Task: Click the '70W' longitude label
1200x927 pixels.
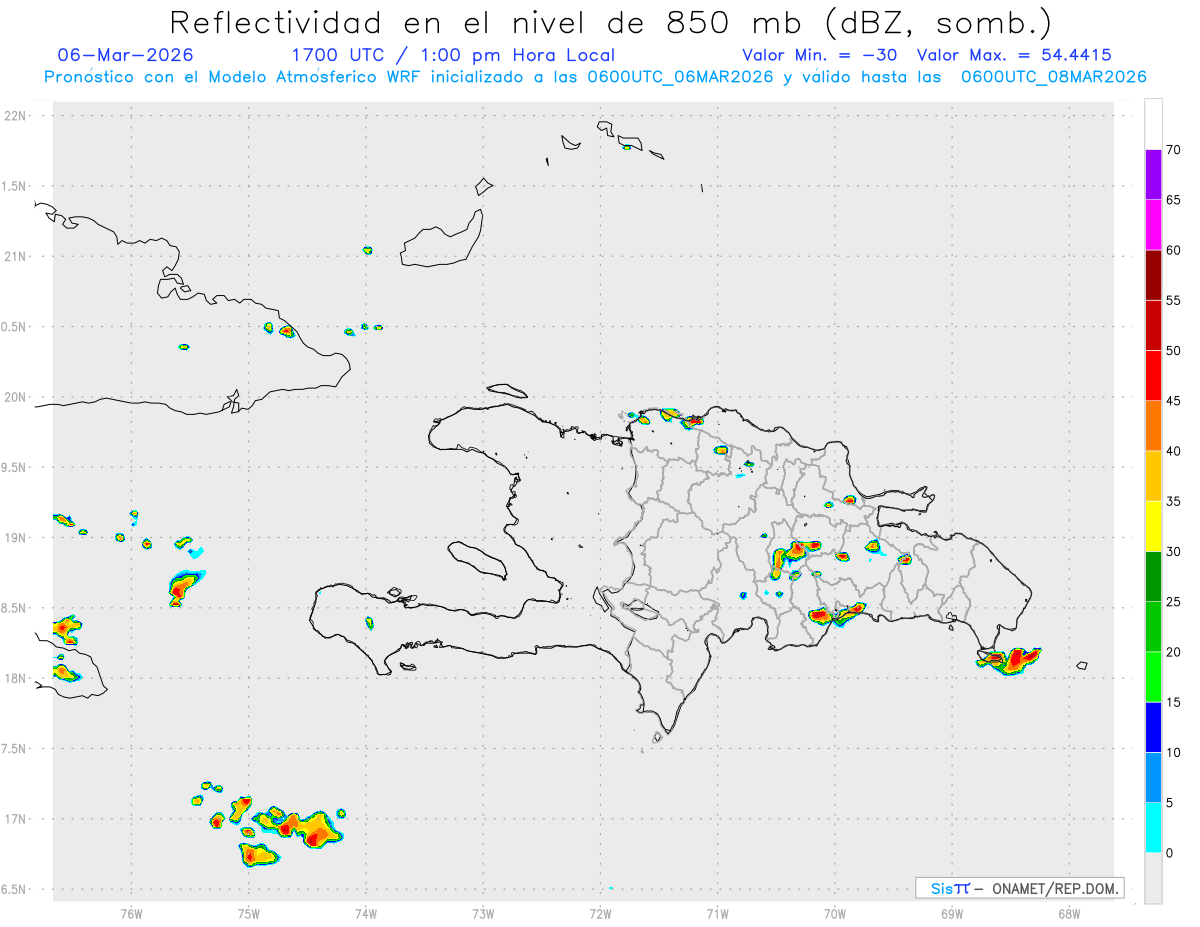Action: tap(835, 914)
